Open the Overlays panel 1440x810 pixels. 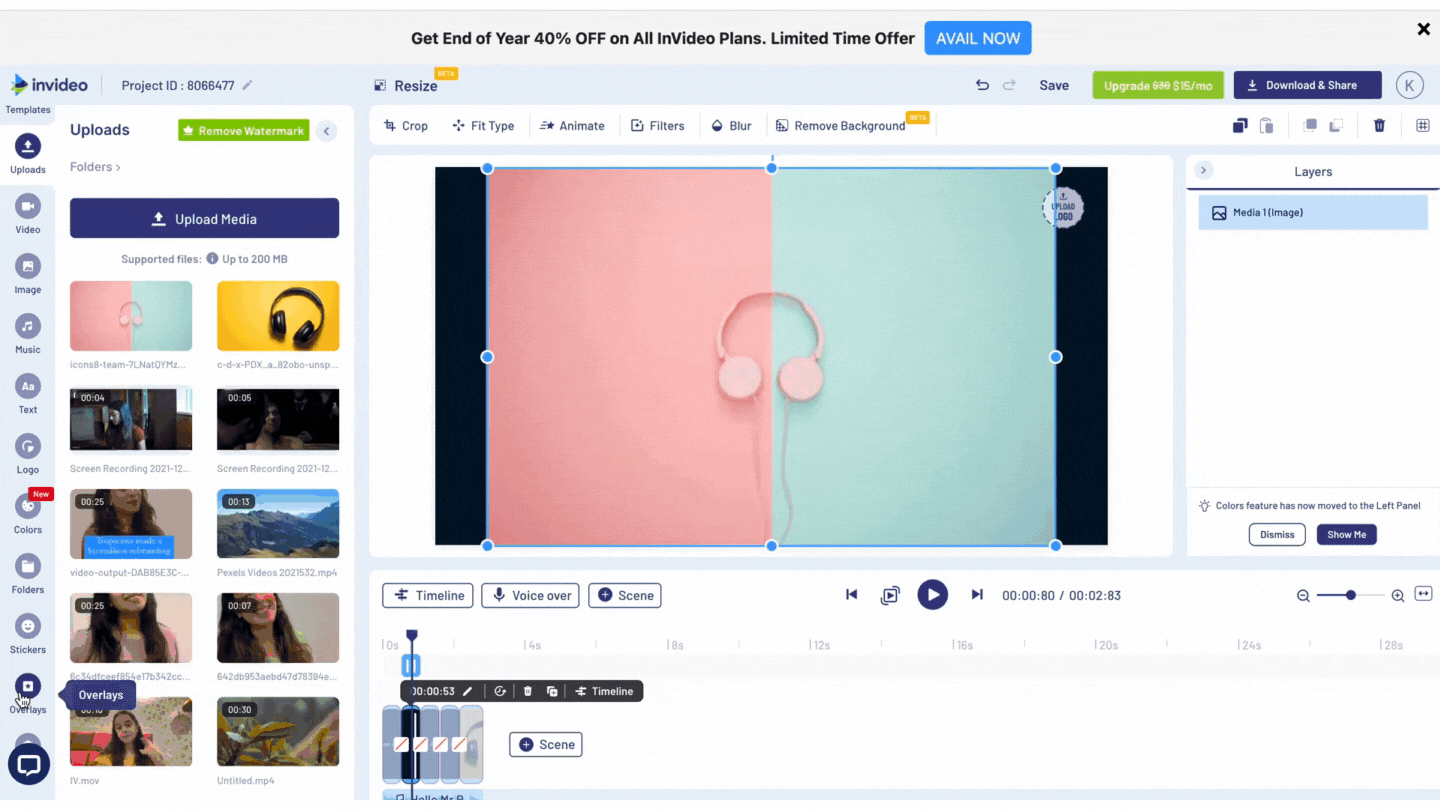(28, 687)
